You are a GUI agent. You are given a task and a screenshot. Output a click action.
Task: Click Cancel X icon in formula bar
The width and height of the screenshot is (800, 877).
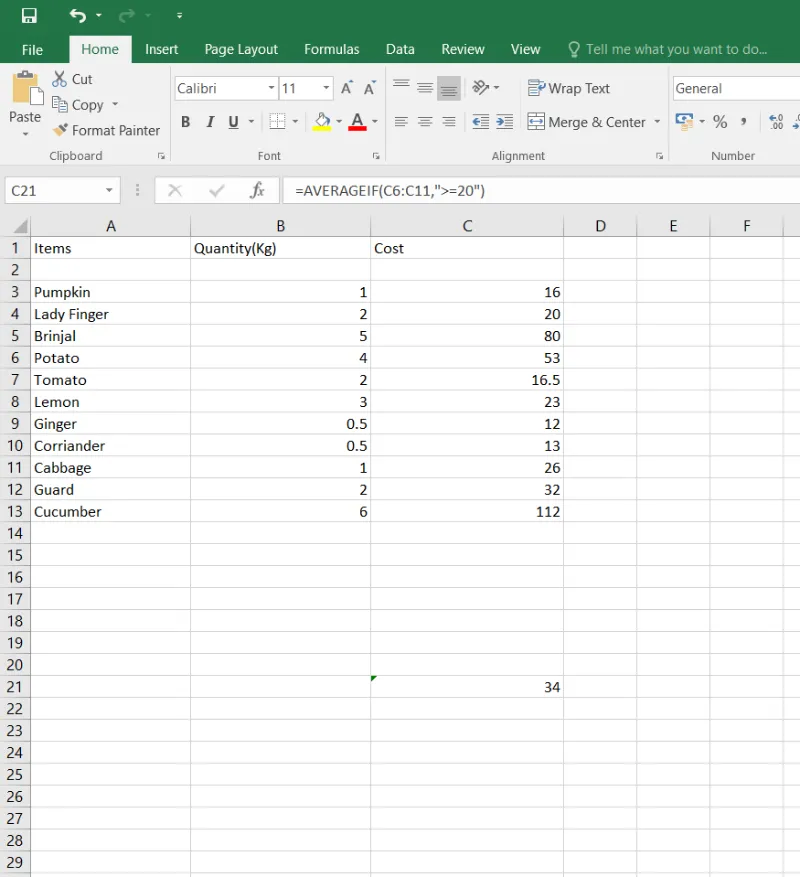pyautogui.click(x=175, y=191)
